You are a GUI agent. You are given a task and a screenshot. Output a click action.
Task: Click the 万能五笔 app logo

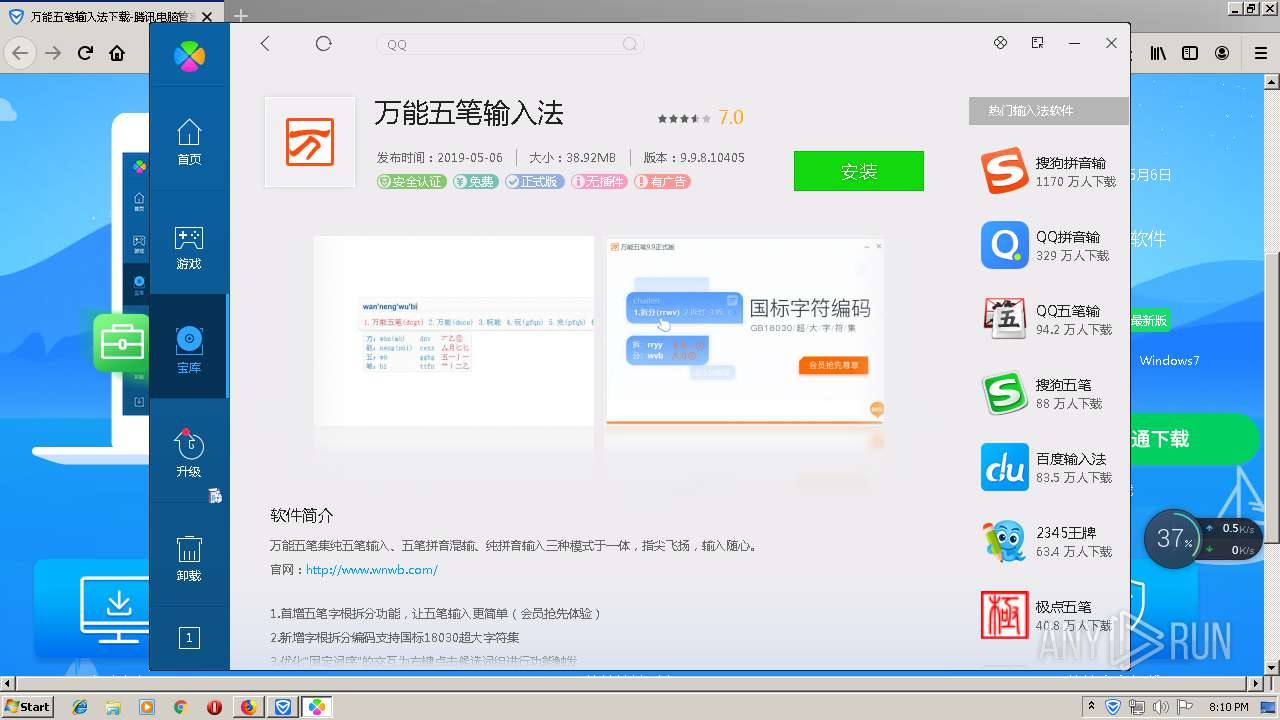[310, 142]
